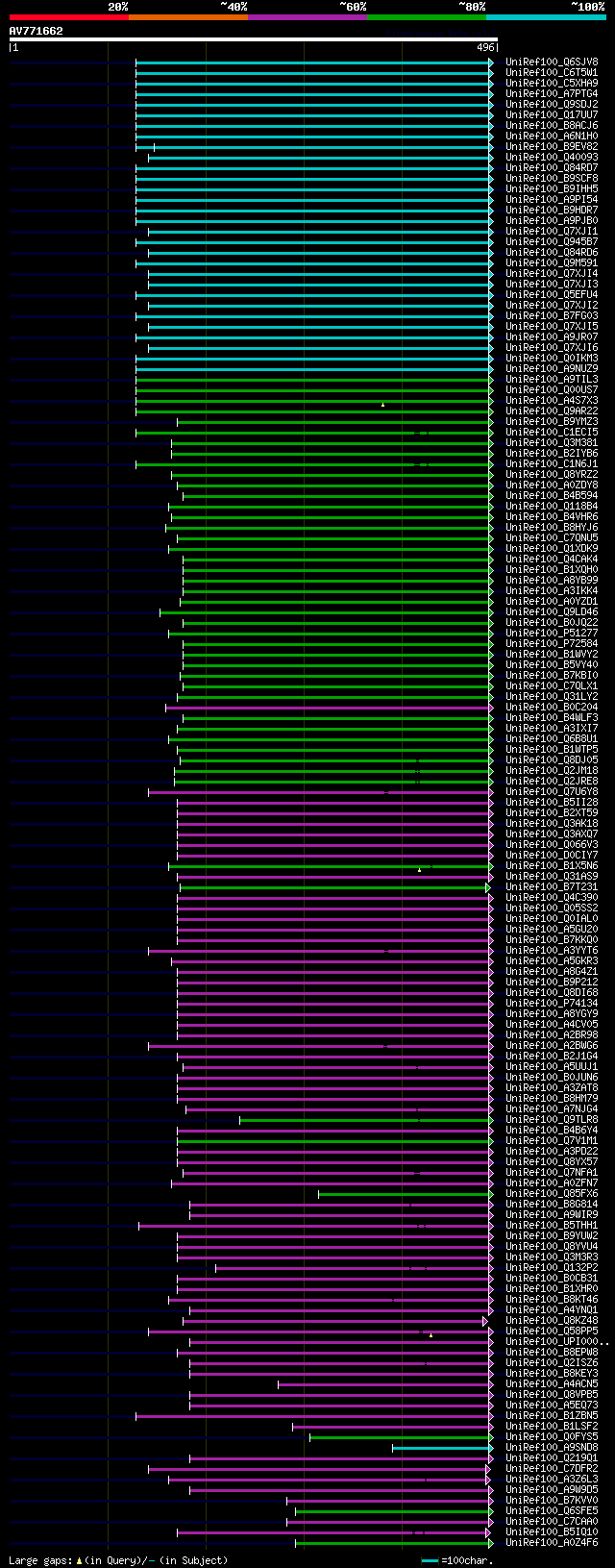Viewport: 615px width, 1568px height.
Task: Select the label UniRef100_A9PJB0
Action: pos(552,220)
